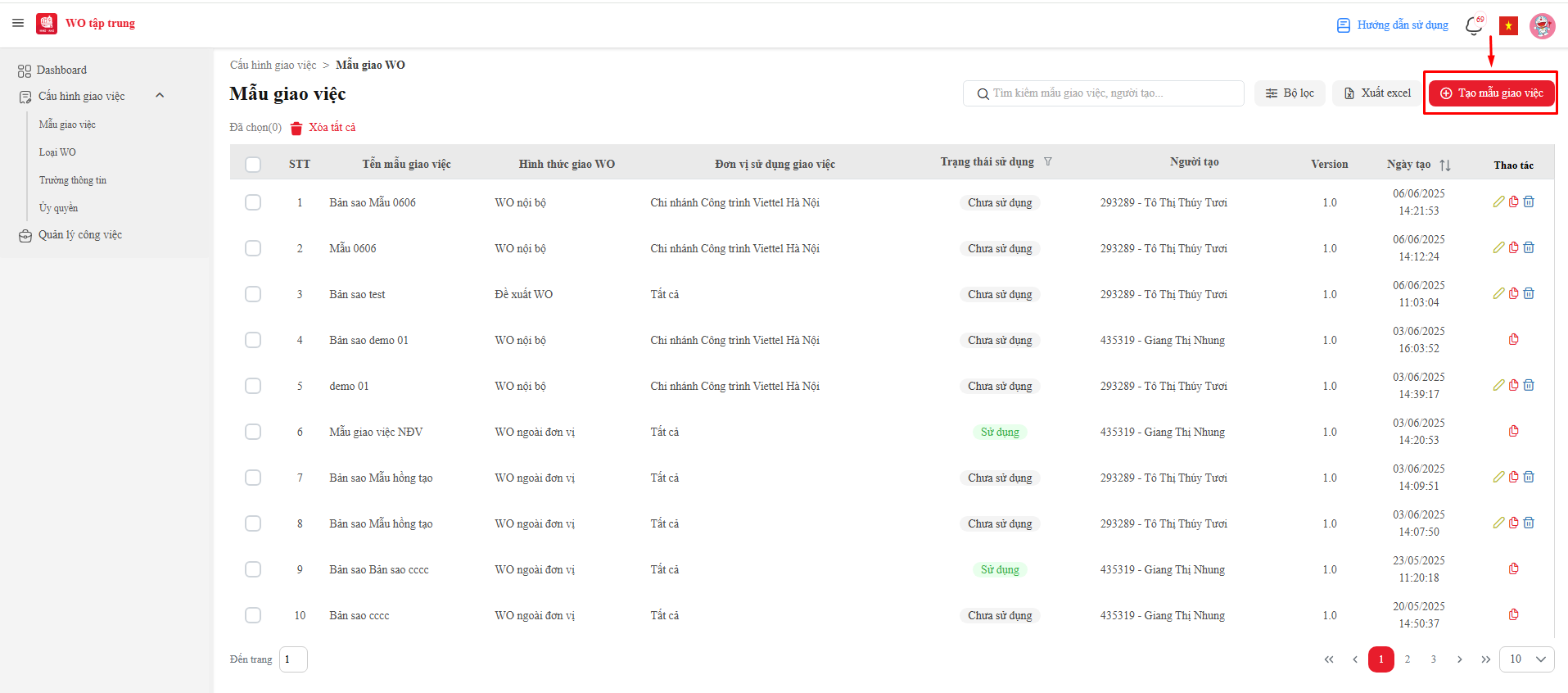This screenshot has width=1568, height=693.
Task: Edit the demo 01 row in row 5
Action: click(1498, 385)
